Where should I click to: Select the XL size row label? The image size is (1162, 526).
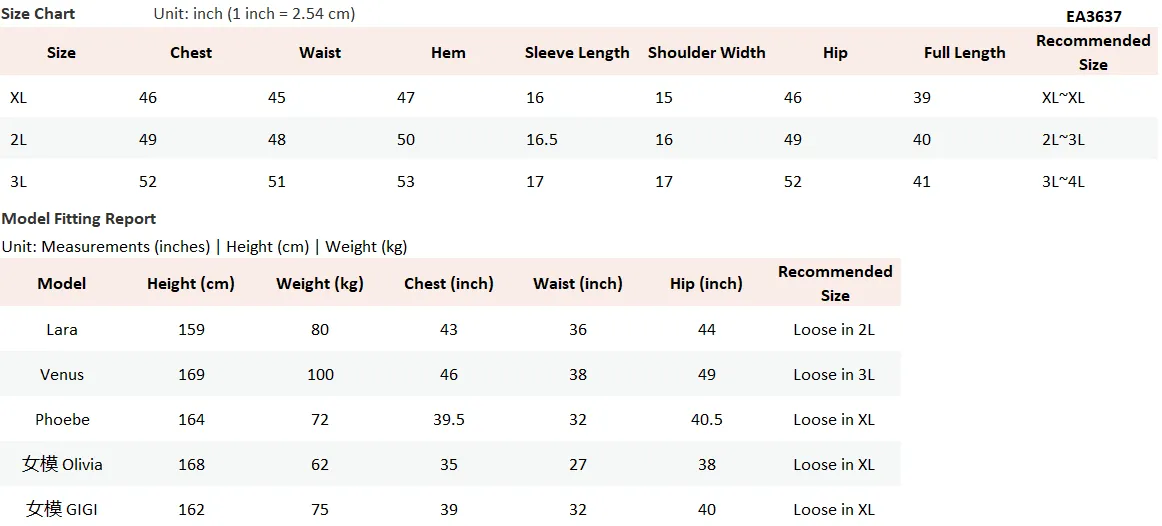click(x=19, y=98)
